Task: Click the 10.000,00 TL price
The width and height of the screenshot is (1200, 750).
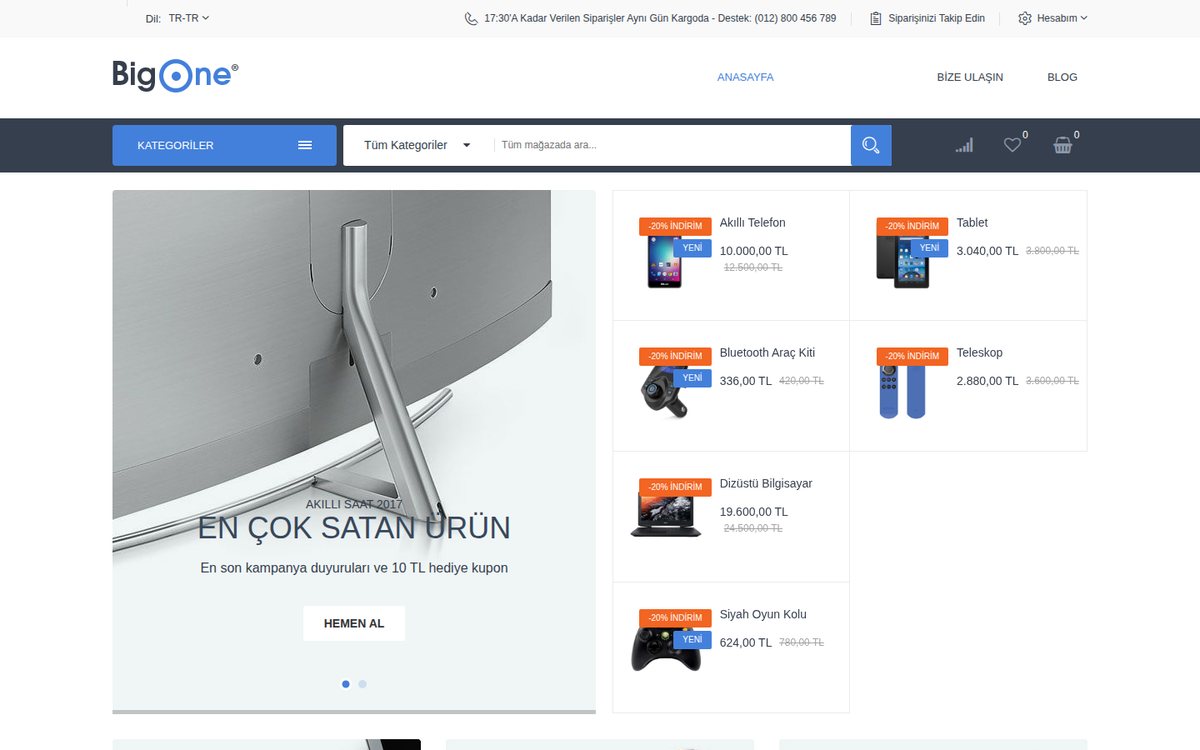Action: [754, 251]
